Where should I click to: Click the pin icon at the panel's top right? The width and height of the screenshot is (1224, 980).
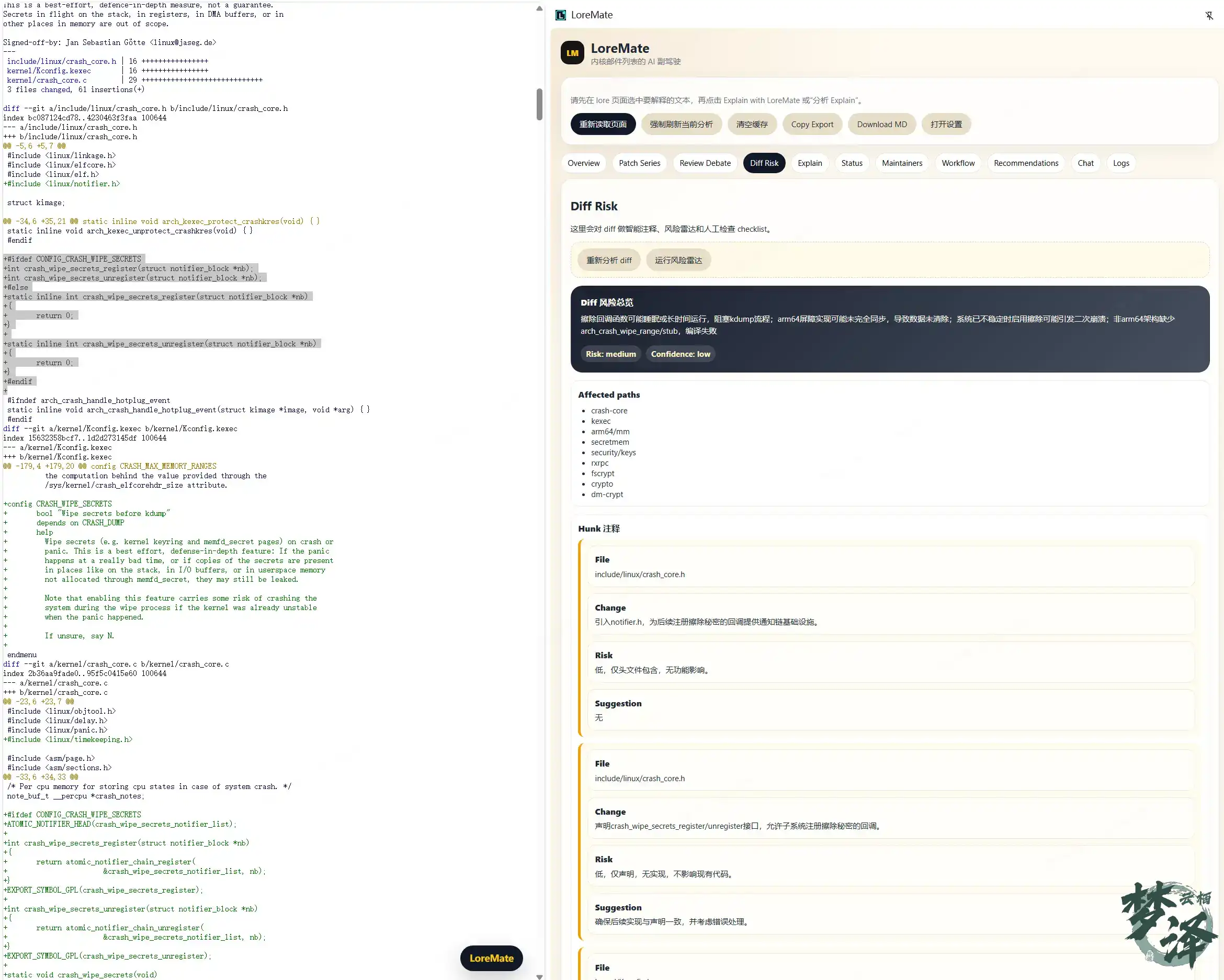click(x=1209, y=15)
